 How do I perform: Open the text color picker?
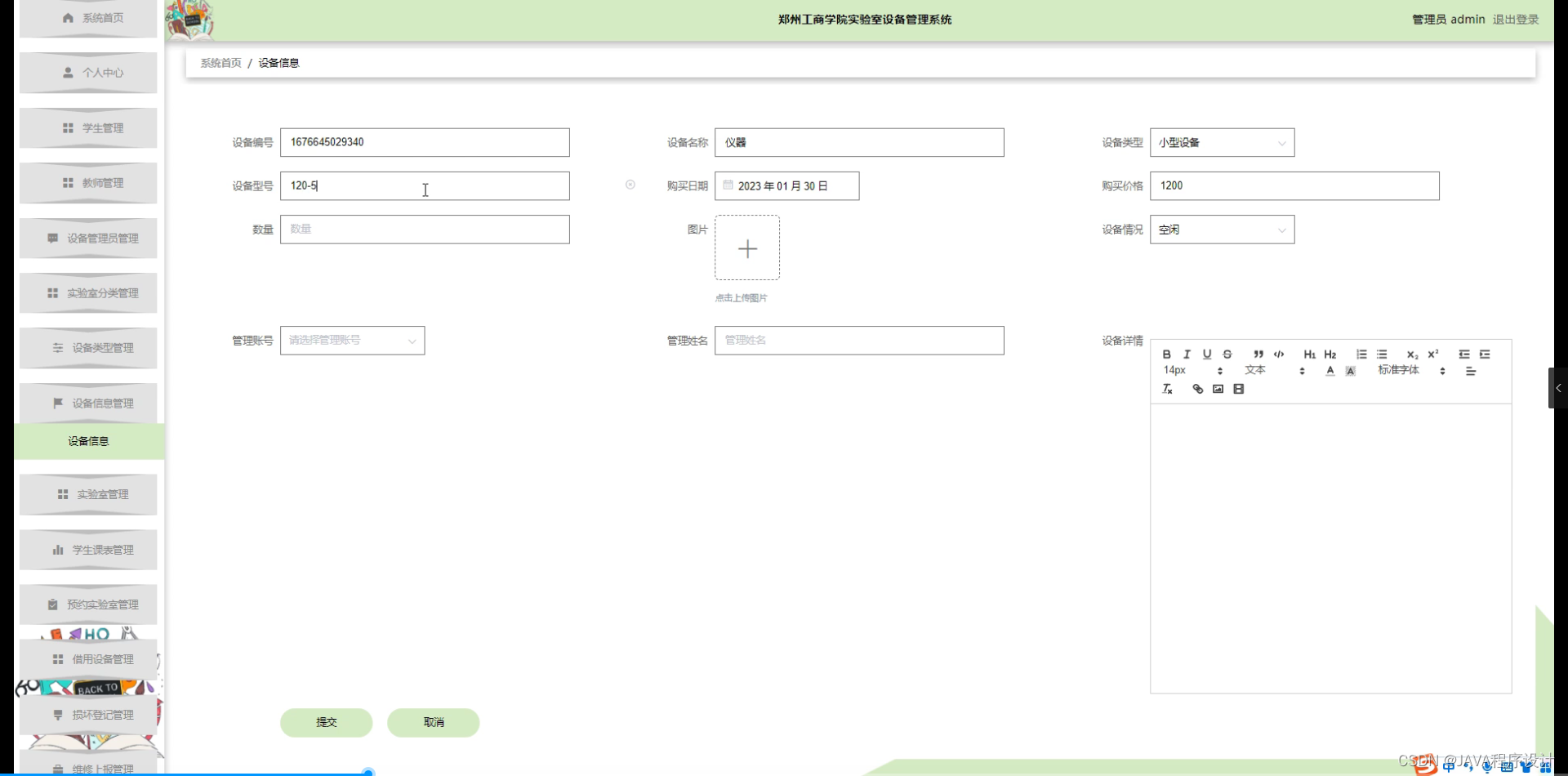tap(1330, 371)
